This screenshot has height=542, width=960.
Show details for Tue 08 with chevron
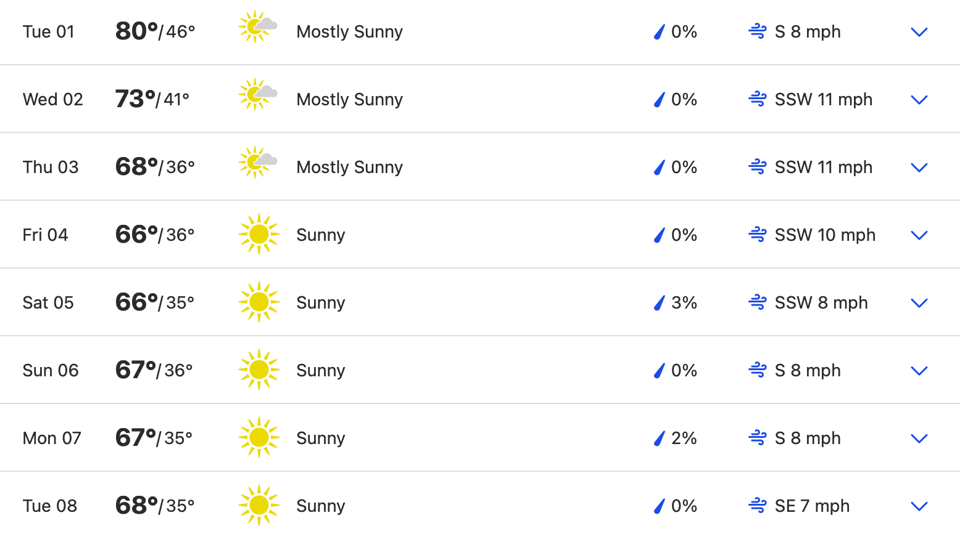click(x=919, y=506)
